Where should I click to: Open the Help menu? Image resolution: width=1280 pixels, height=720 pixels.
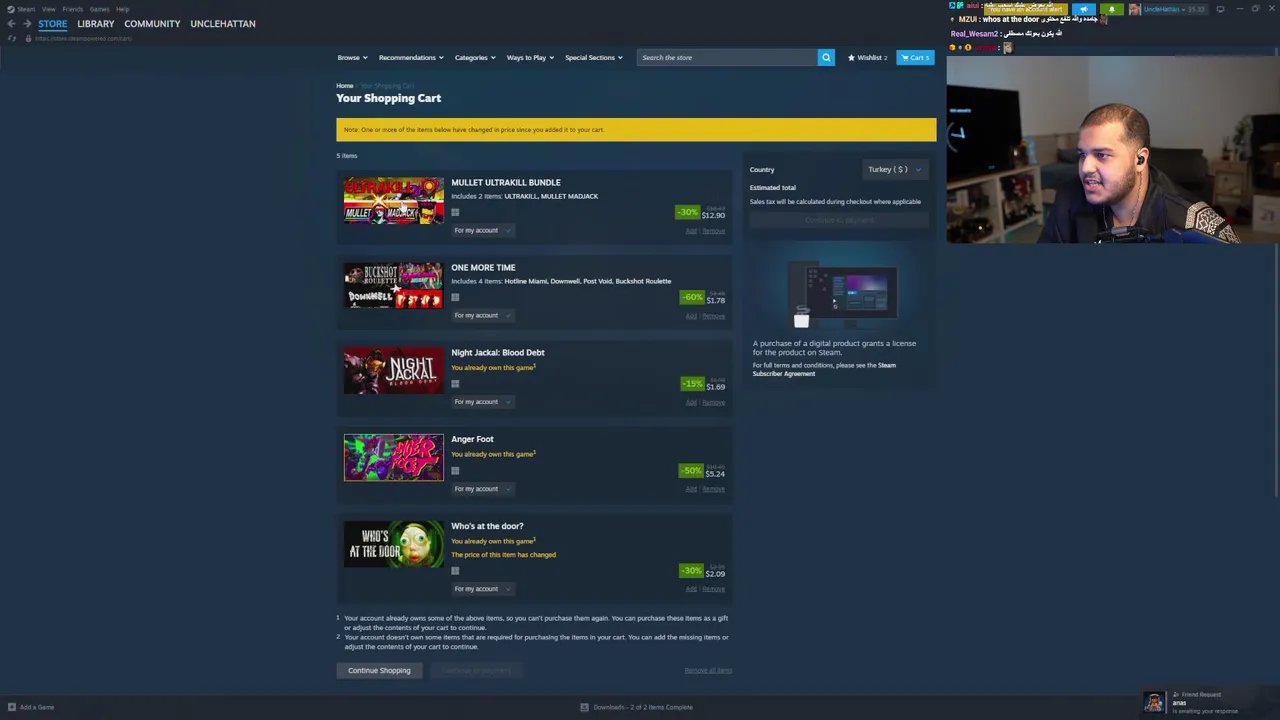tap(122, 9)
